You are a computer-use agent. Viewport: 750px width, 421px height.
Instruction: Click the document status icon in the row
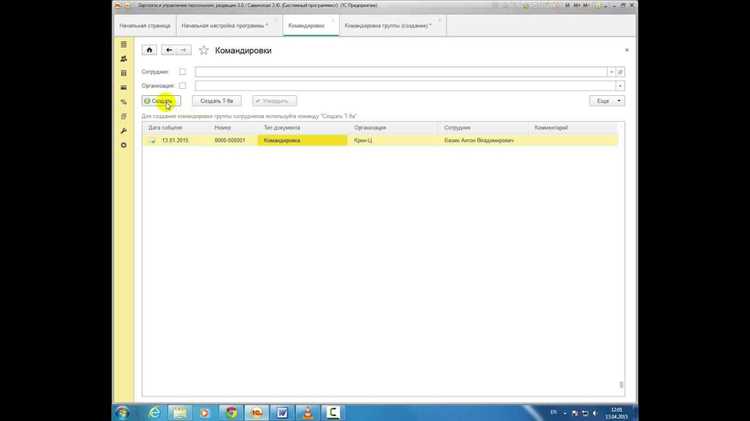point(153,141)
